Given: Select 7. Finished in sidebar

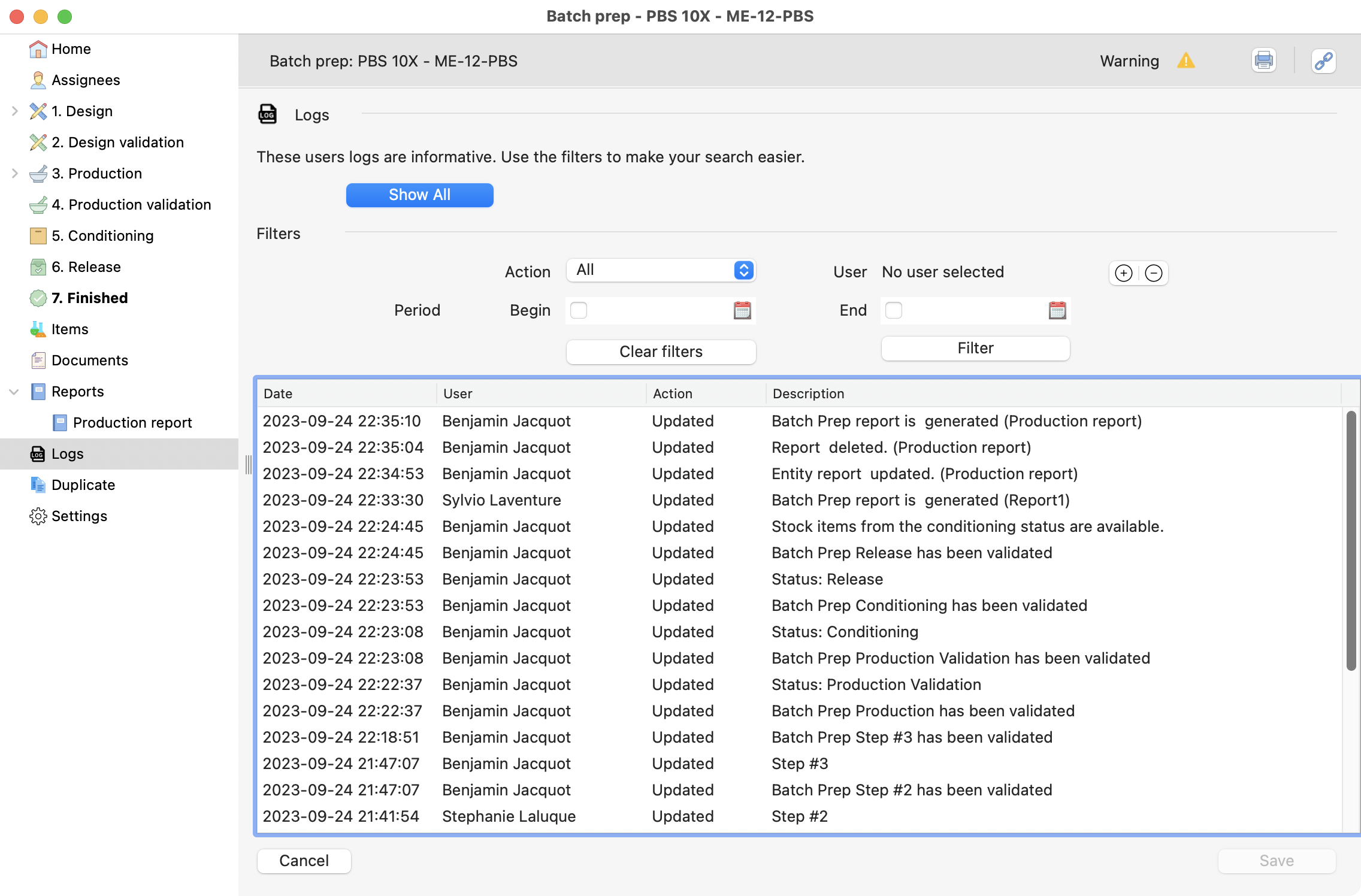Looking at the screenshot, I should pos(90,298).
